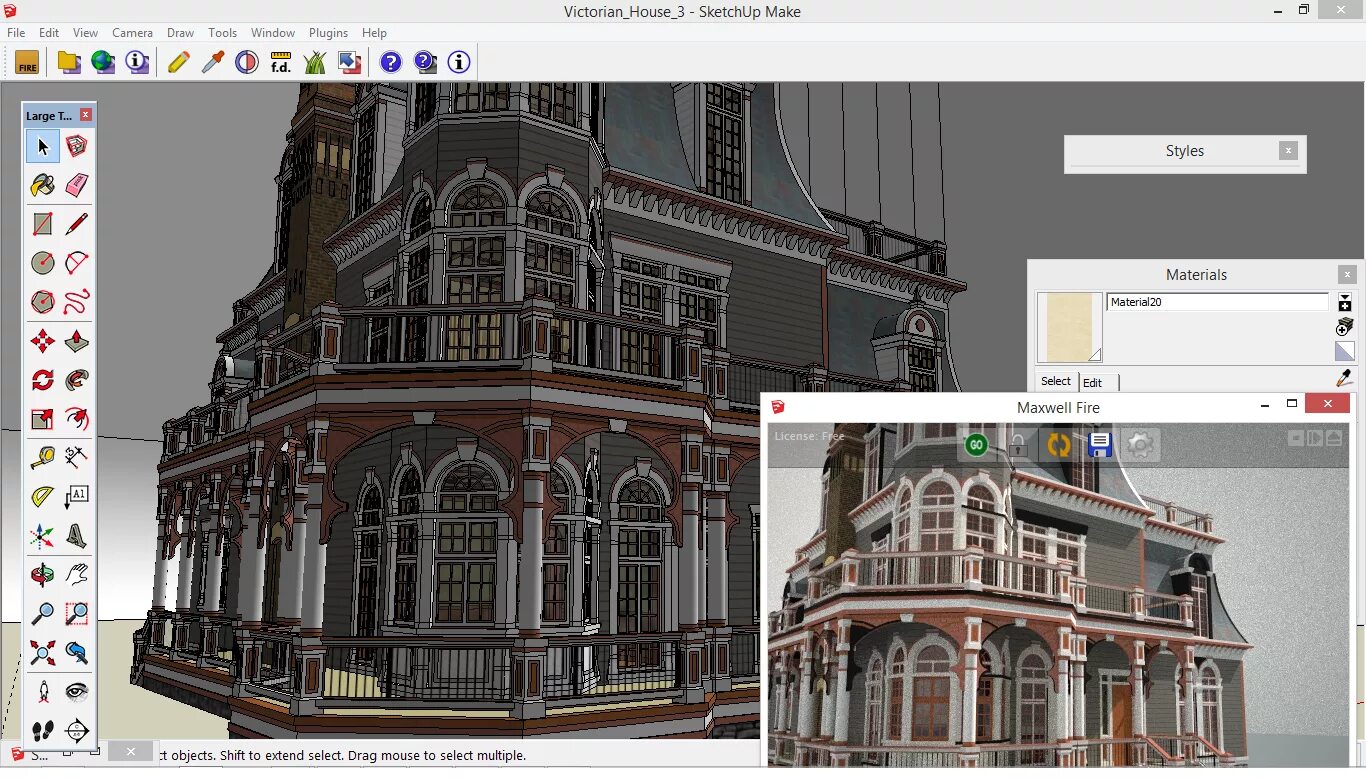Open the Camera menu
This screenshot has height=778, width=1366.
pyautogui.click(x=132, y=33)
